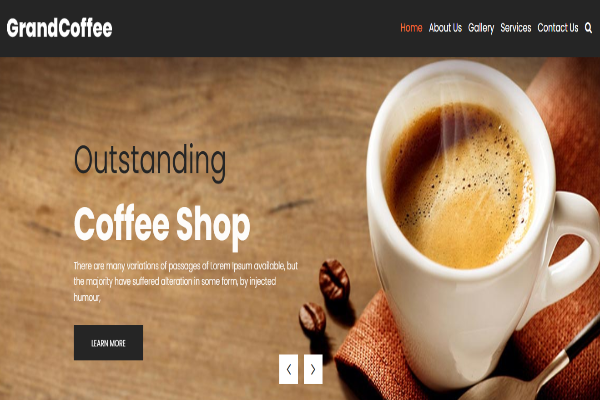Show previous slide with left arrow

[x=289, y=369]
